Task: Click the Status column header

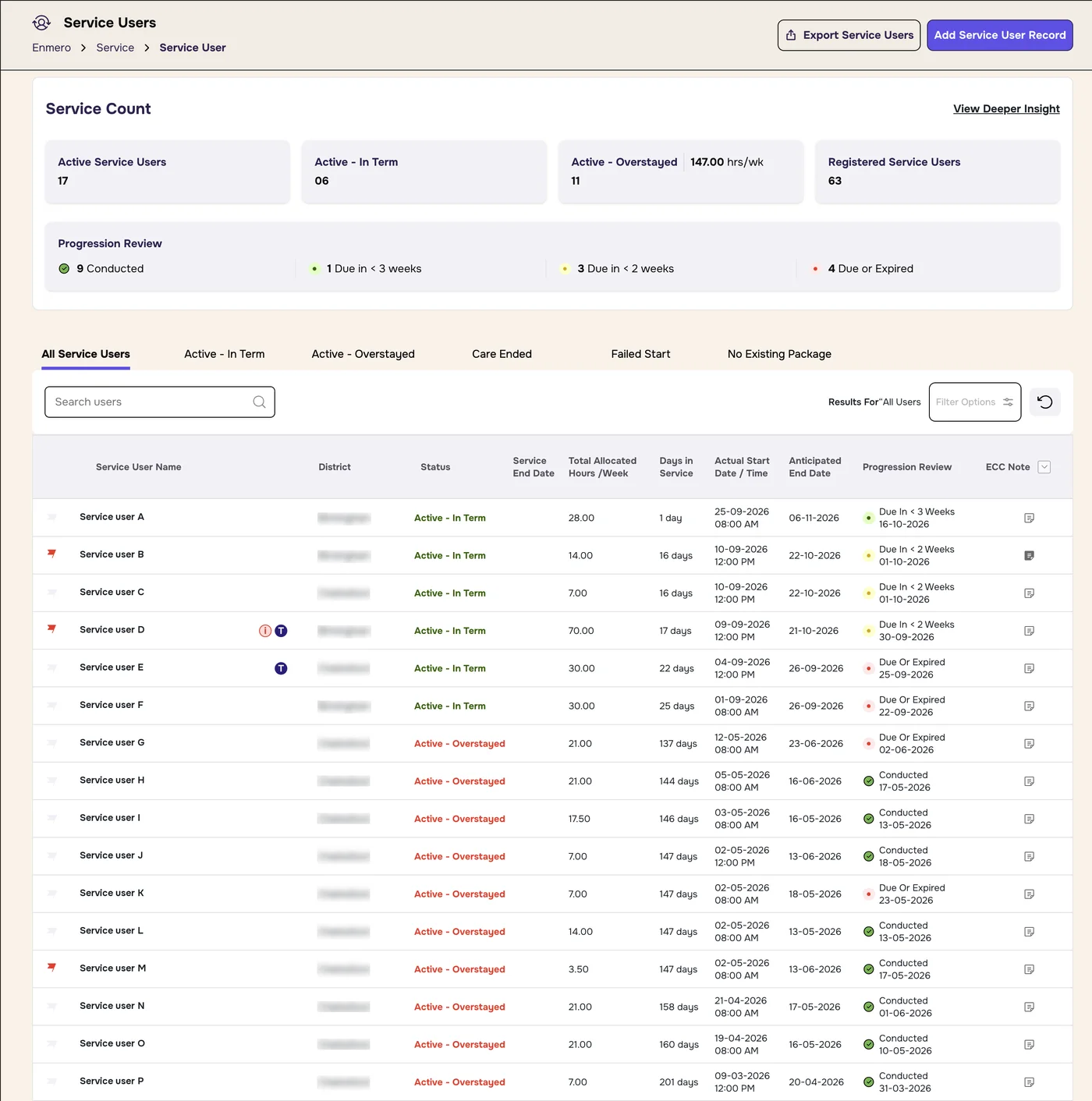Action: pyautogui.click(x=435, y=467)
